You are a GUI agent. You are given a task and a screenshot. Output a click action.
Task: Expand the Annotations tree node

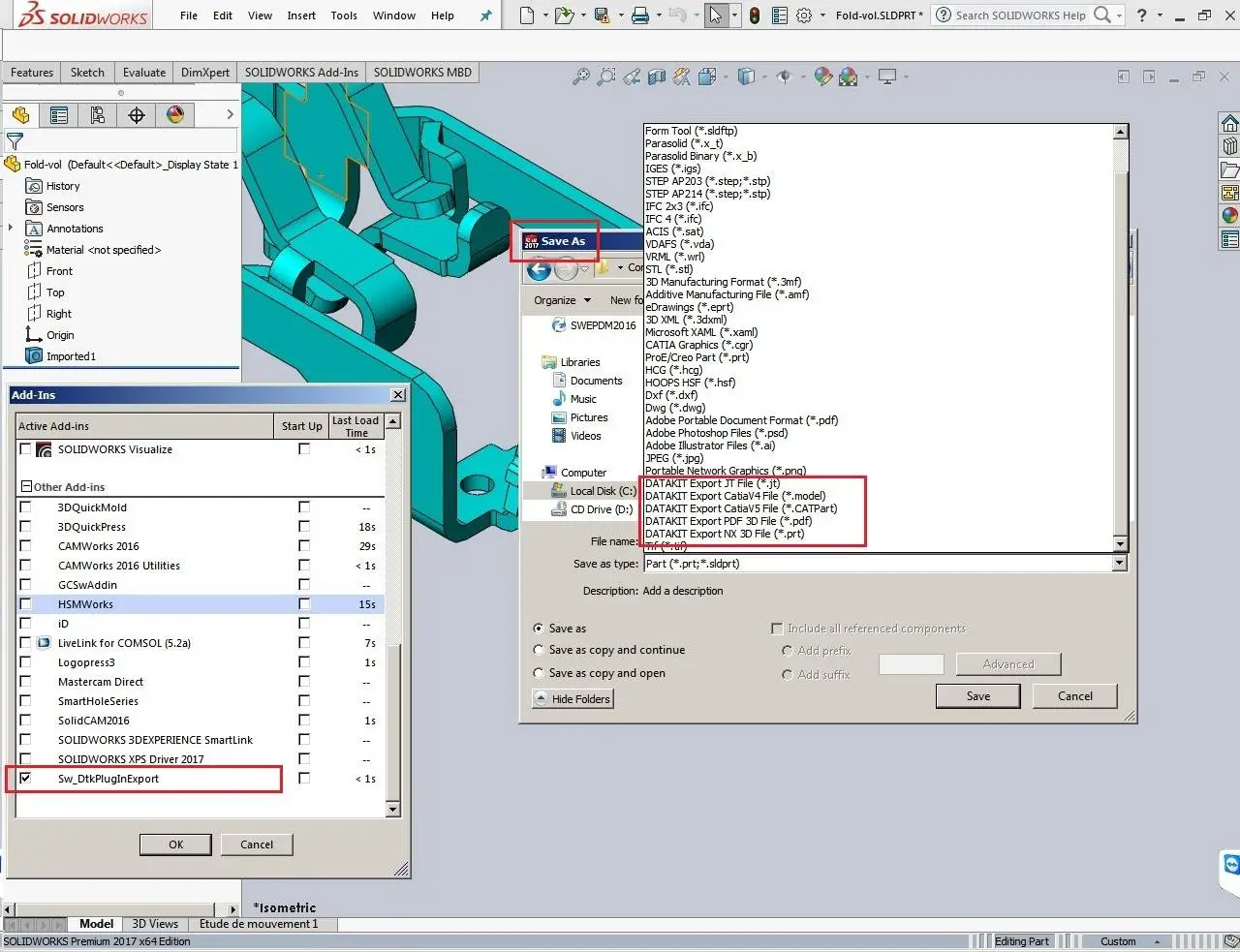[x=11, y=229]
